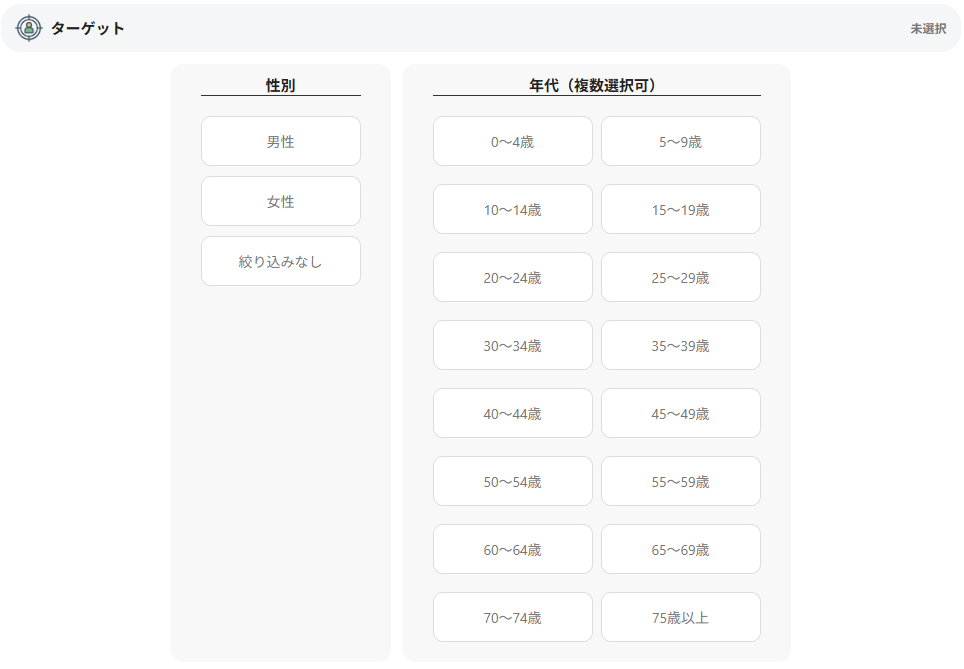
Task: Click the 未選択 status label
Action: tap(927, 29)
